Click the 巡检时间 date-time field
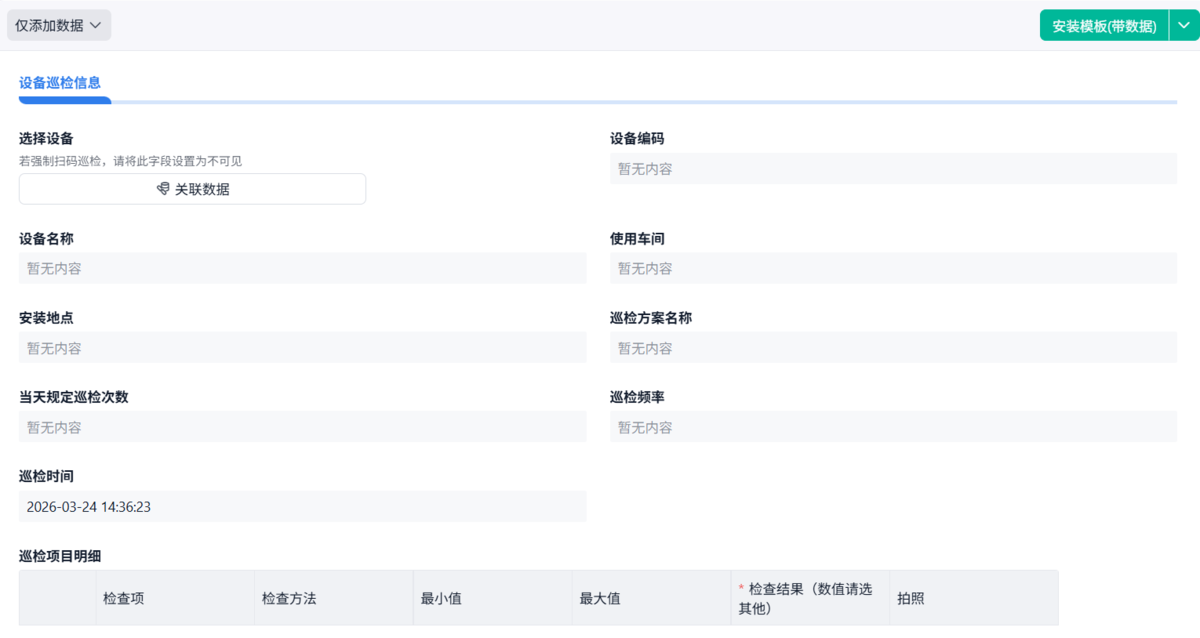Viewport: 1200px width, 638px height. [302, 507]
